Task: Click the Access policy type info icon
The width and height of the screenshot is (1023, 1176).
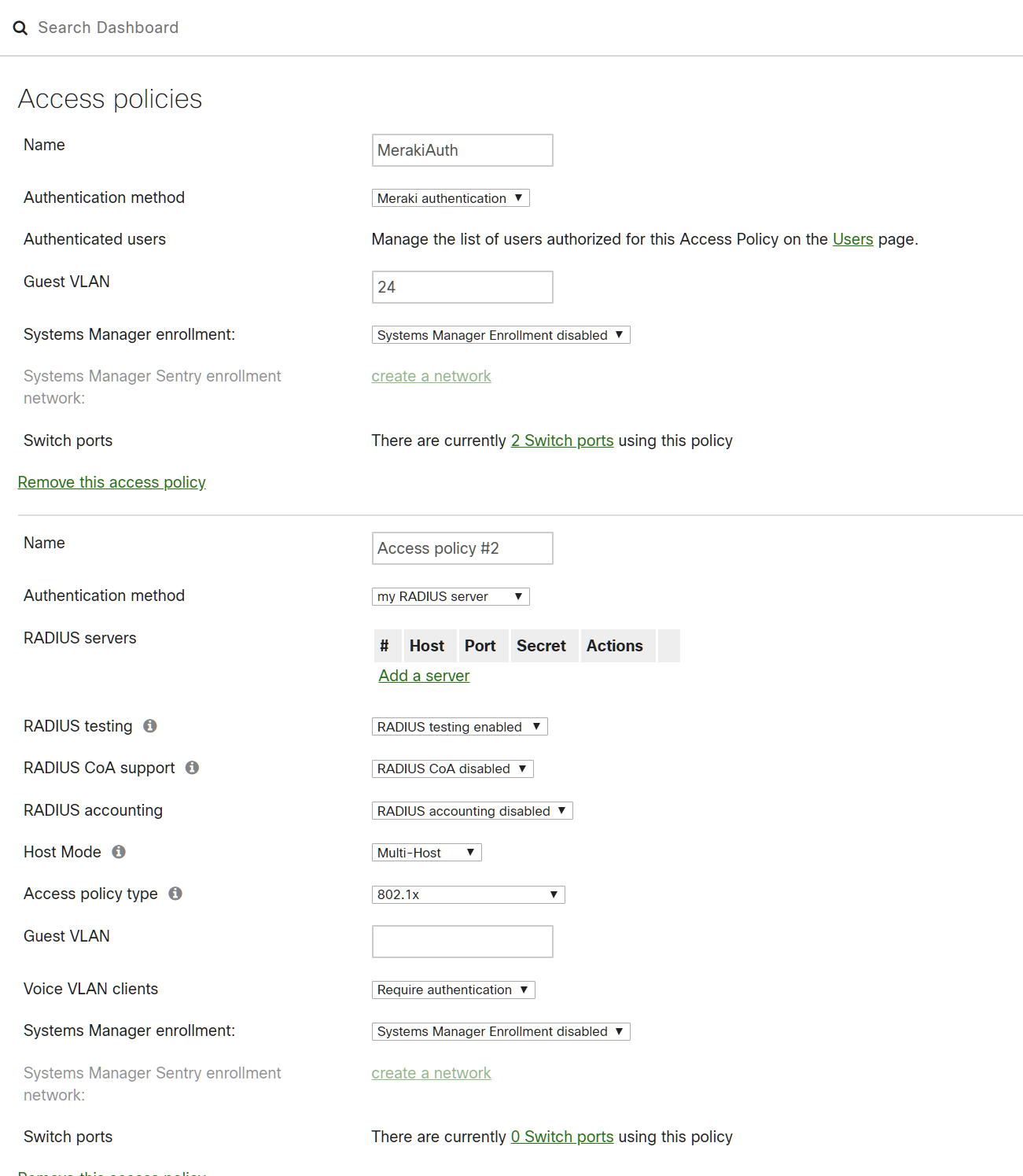Action: point(175,894)
